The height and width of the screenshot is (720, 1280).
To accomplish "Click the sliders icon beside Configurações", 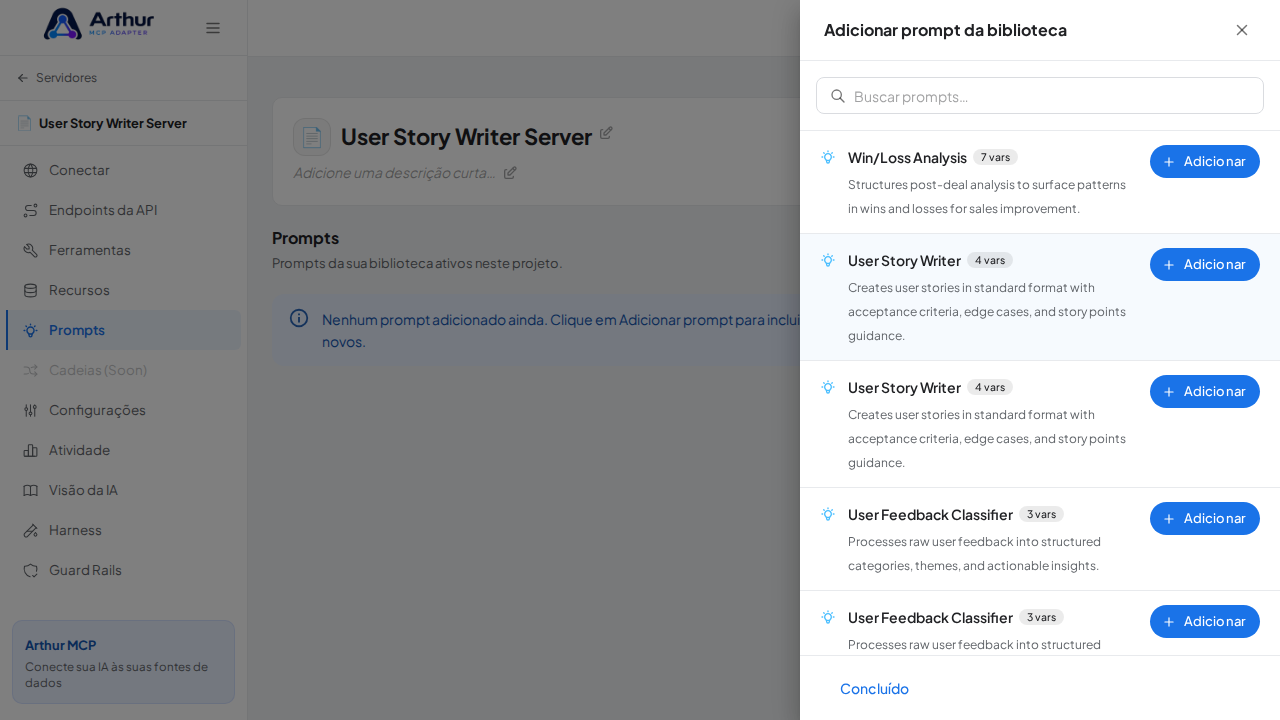I will (30, 410).
